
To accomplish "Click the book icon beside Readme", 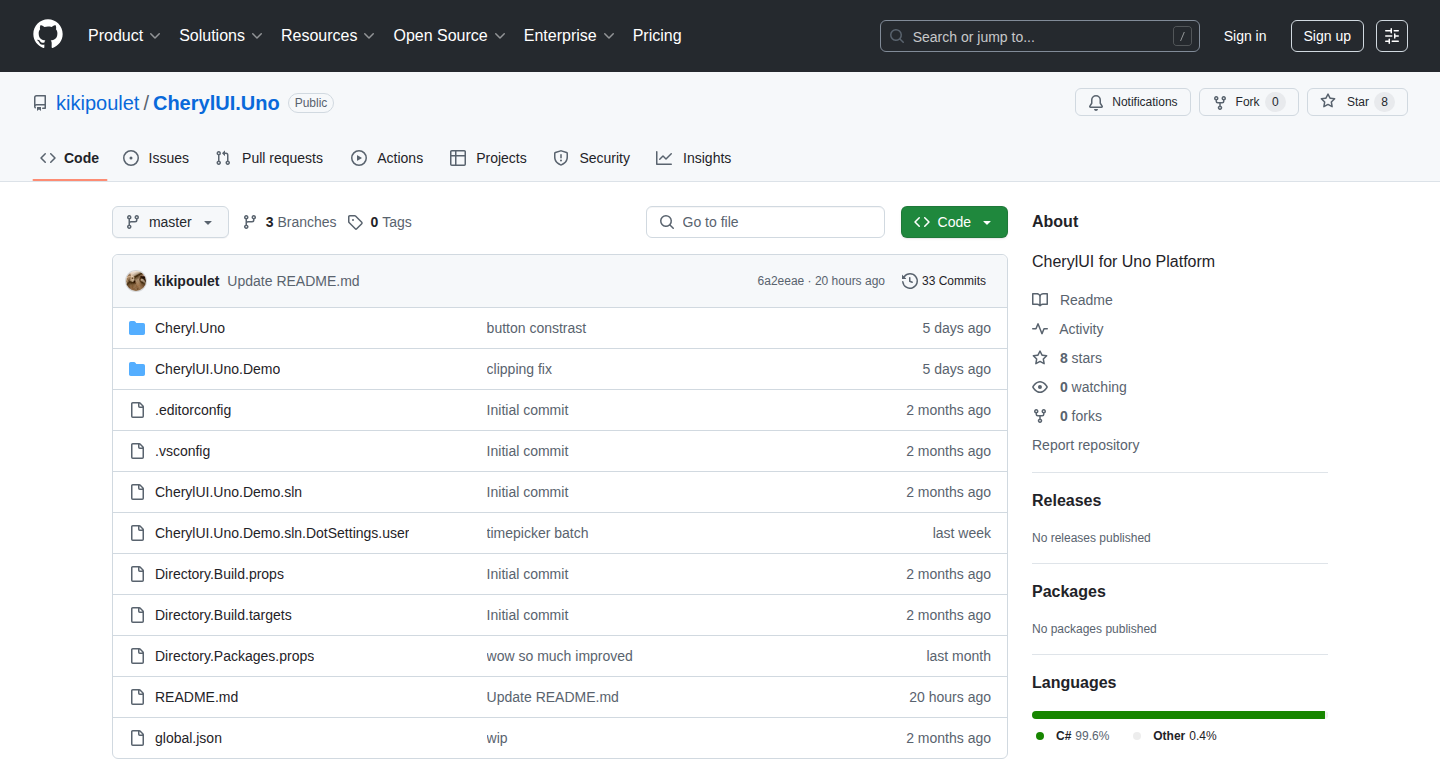I will pyautogui.click(x=1040, y=300).
